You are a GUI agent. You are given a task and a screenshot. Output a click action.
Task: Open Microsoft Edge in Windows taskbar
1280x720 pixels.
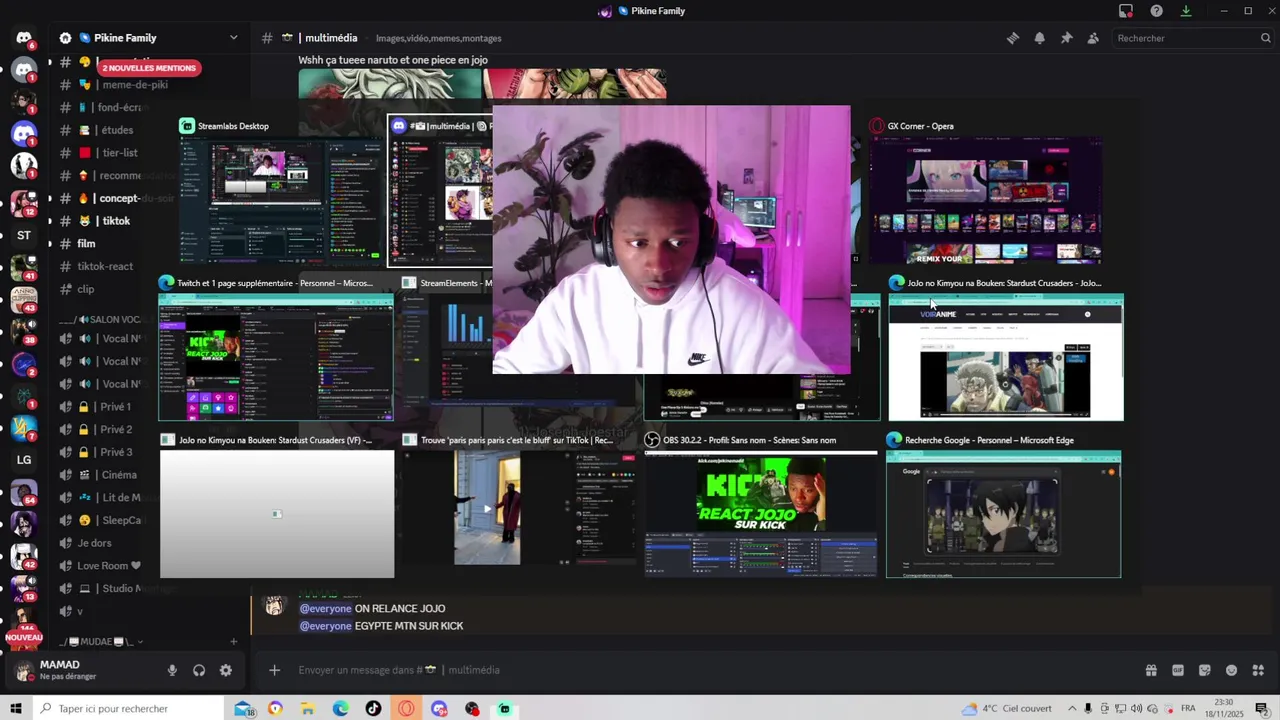341,708
